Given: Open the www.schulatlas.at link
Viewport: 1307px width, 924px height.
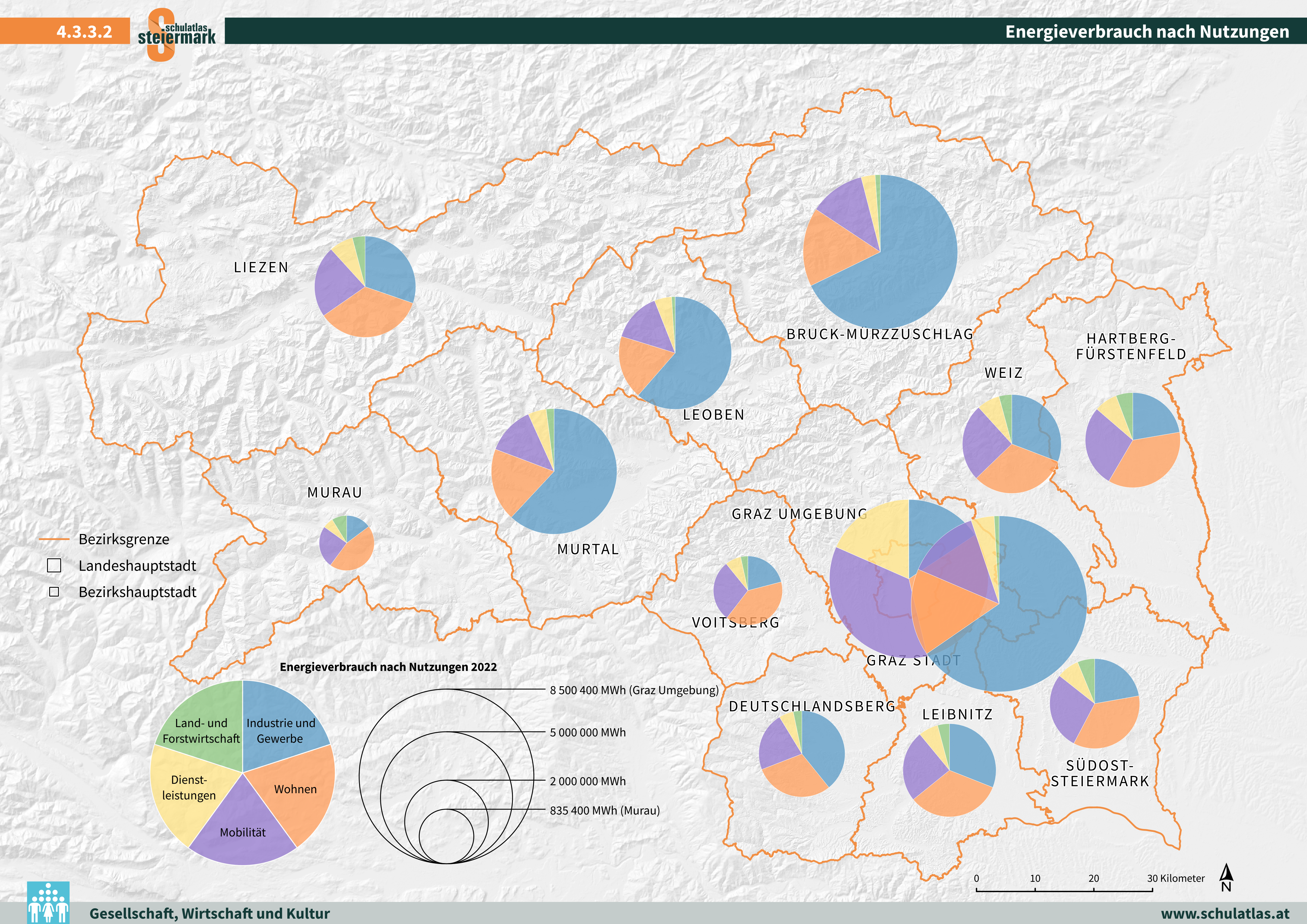Looking at the screenshot, I should (x=1225, y=913).
